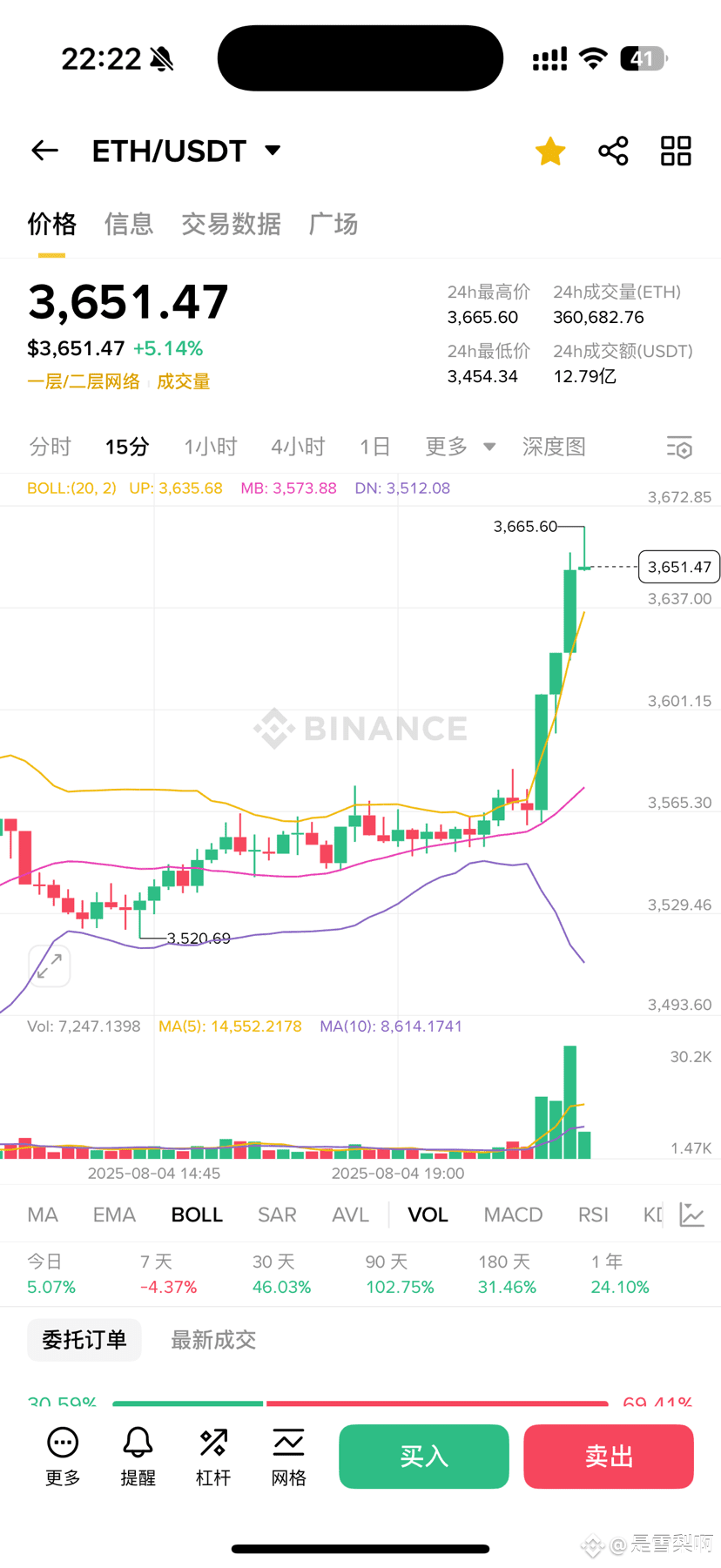Select 15分 chart interval
Image resolution: width=721 pixels, height=1568 pixels.
pos(127,447)
